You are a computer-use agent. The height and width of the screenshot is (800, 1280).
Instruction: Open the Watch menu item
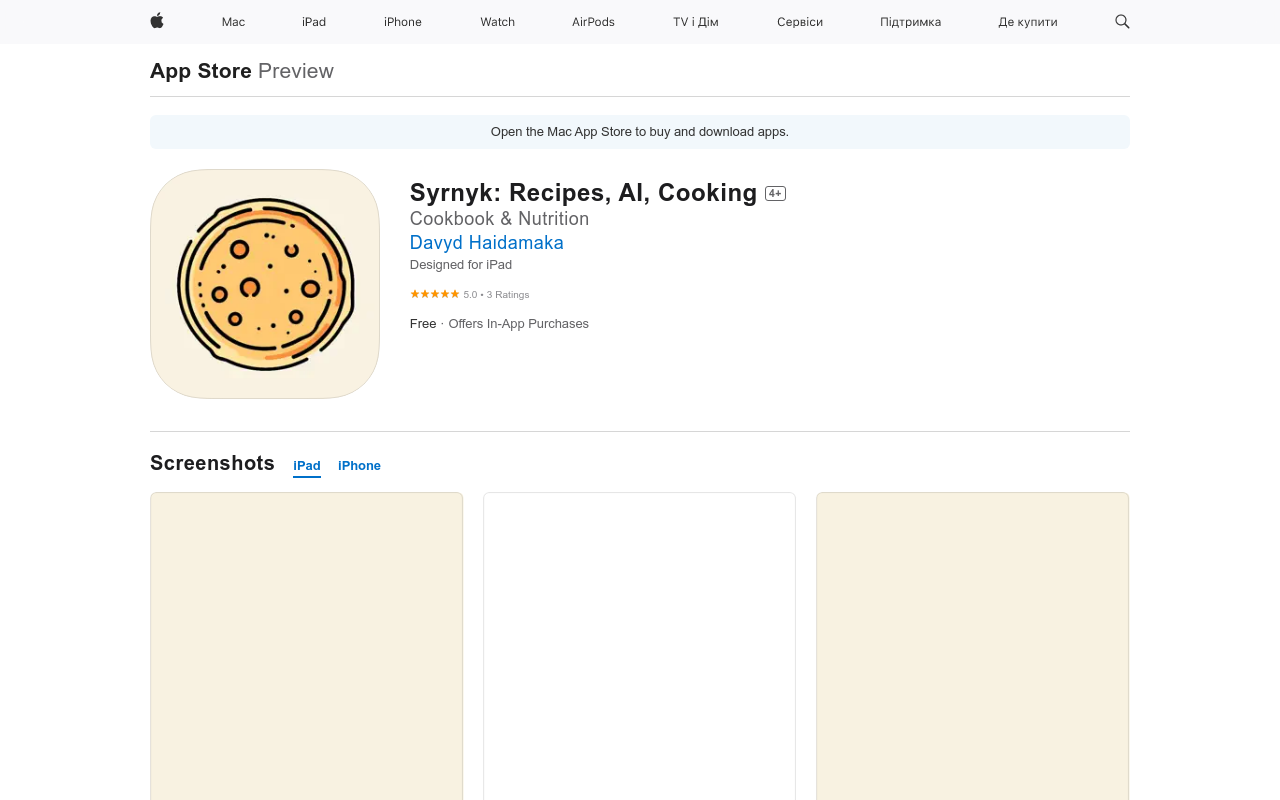[497, 22]
